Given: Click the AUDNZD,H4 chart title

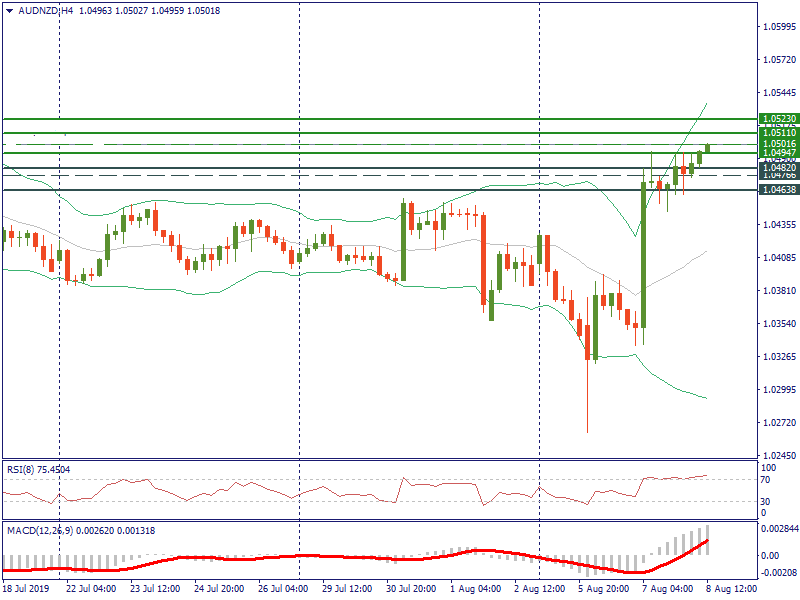Looking at the screenshot, I should 45,10.
